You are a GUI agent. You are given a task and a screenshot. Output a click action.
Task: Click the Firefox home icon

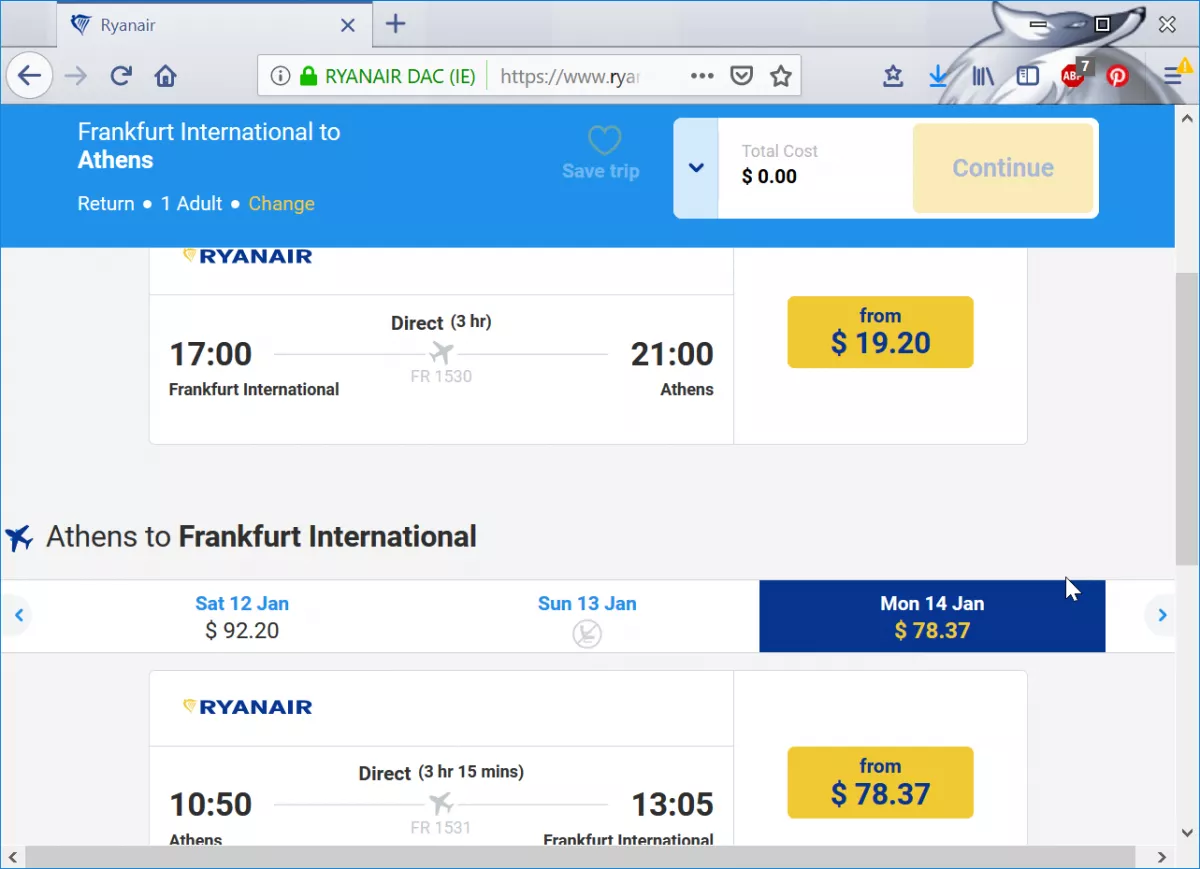(165, 76)
